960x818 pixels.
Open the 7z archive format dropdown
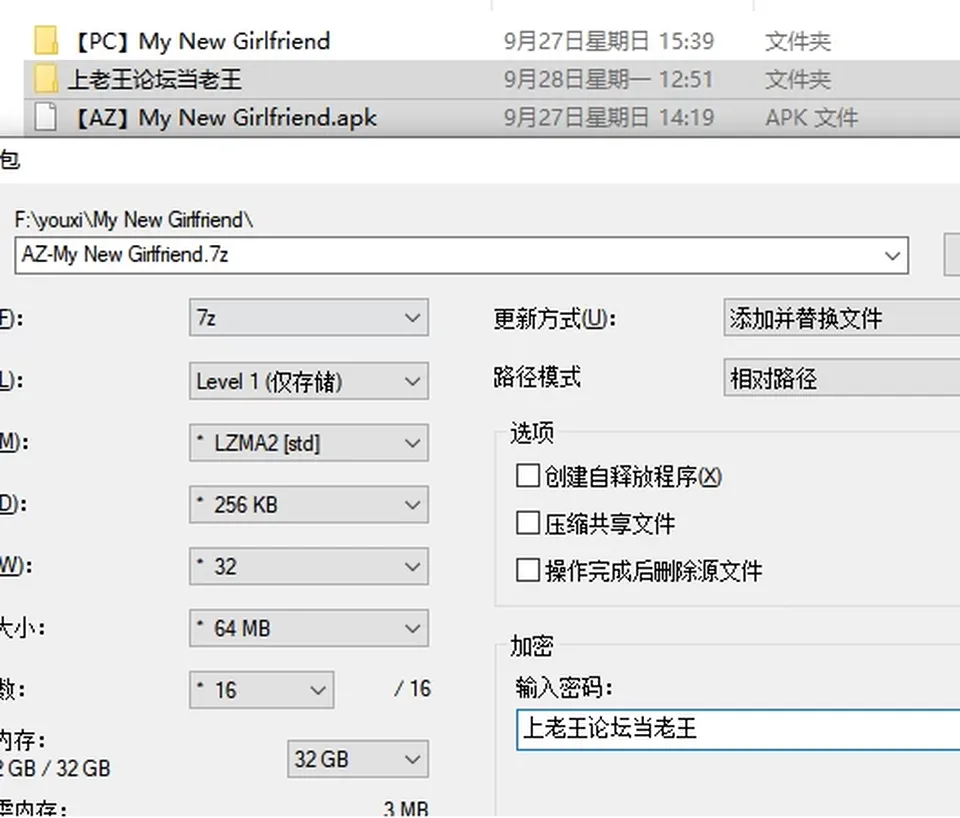(309, 318)
